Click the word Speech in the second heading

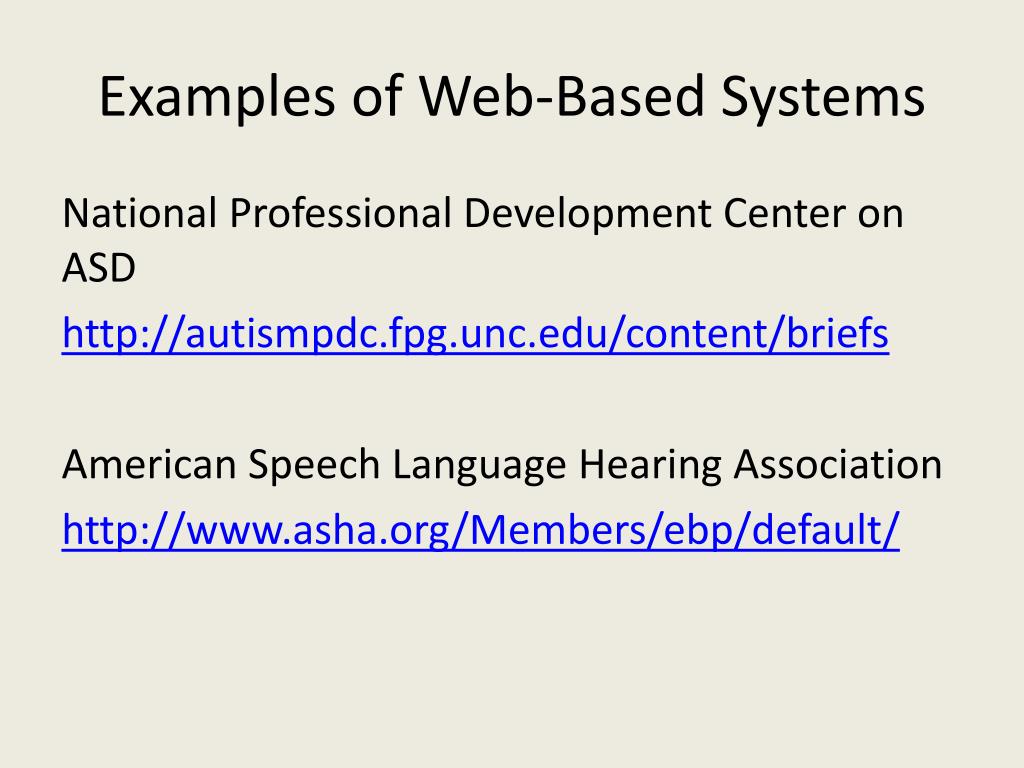click(314, 466)
